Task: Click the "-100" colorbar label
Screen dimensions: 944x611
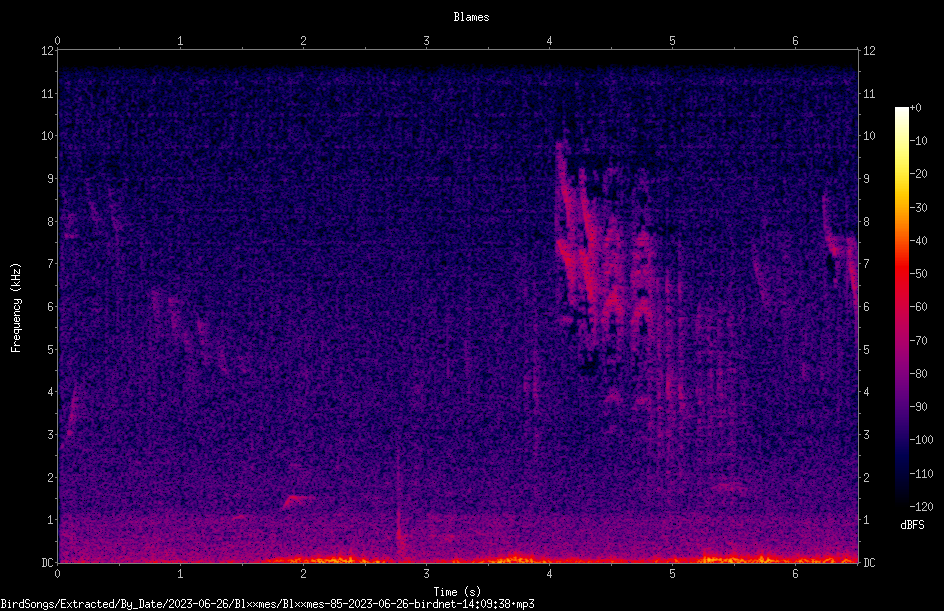Action: pos(921,440)
